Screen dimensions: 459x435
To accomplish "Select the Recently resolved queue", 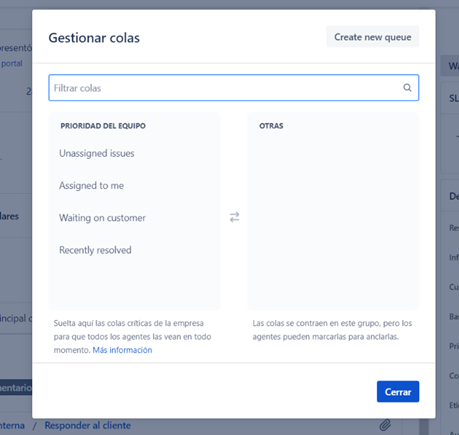I will 95,250.
